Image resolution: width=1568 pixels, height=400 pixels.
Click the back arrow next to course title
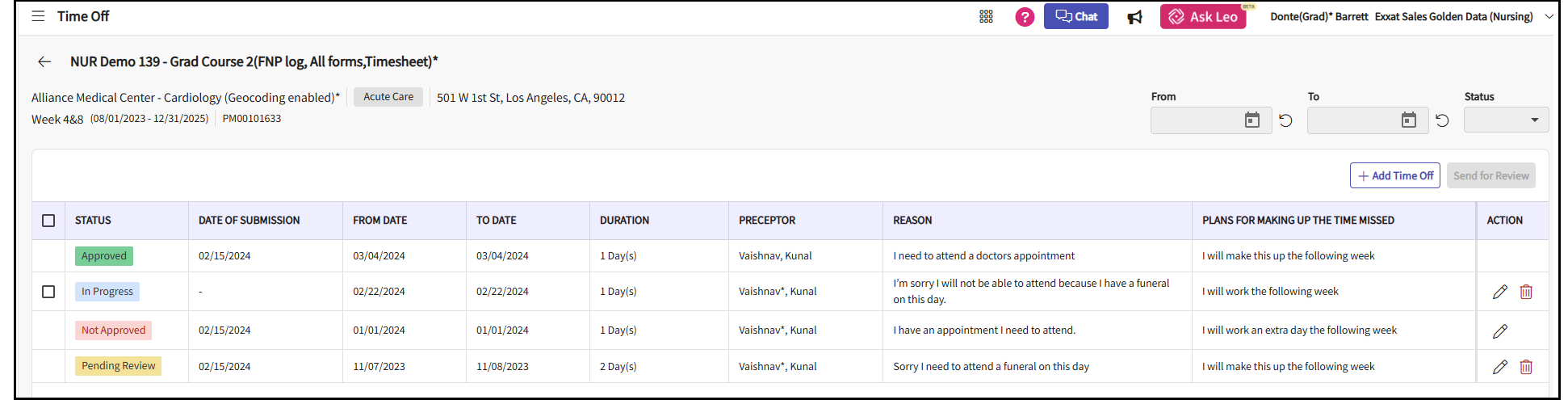pos(44,61)
